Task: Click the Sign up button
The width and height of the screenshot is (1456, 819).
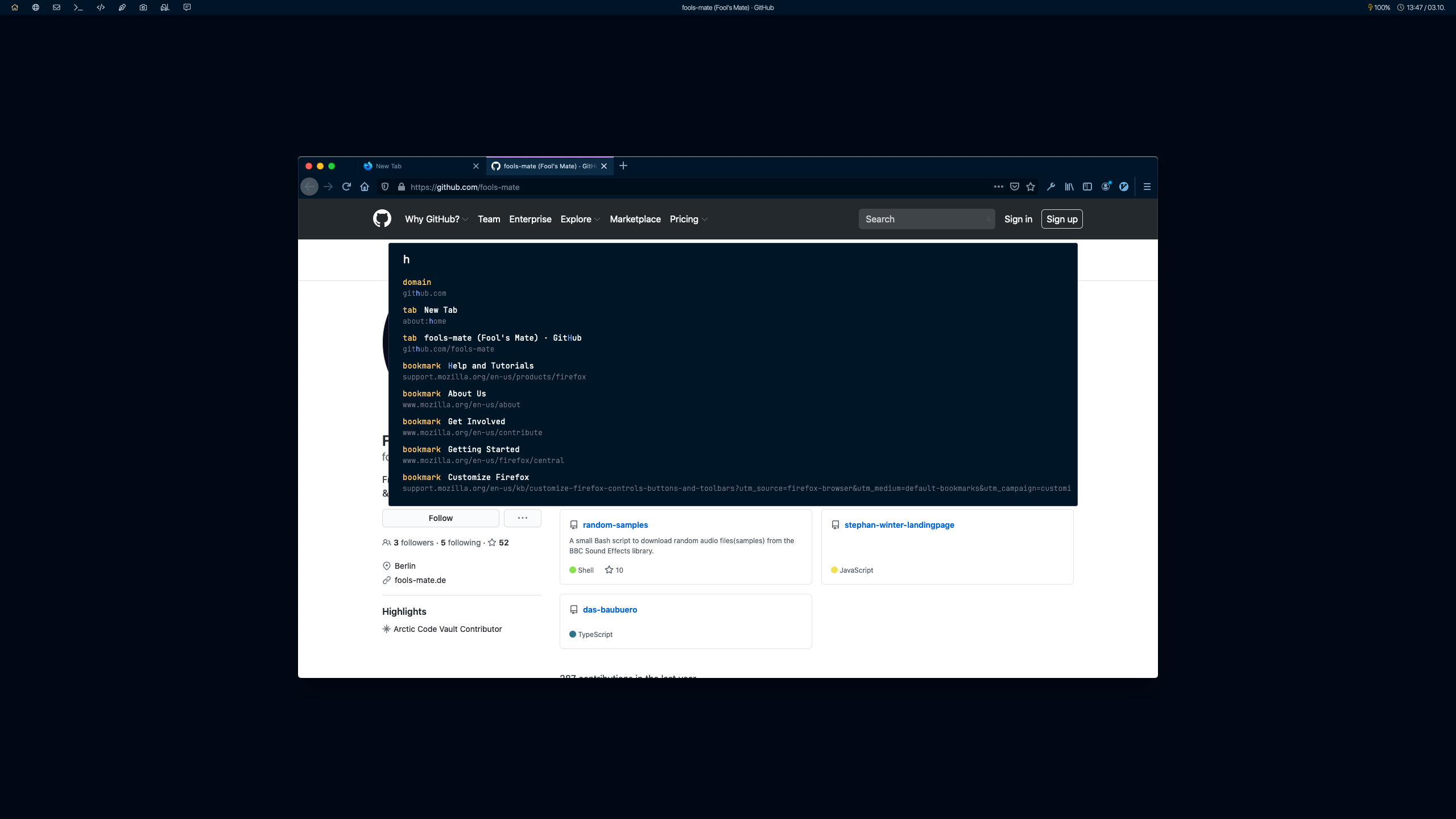Action: 1061,219
